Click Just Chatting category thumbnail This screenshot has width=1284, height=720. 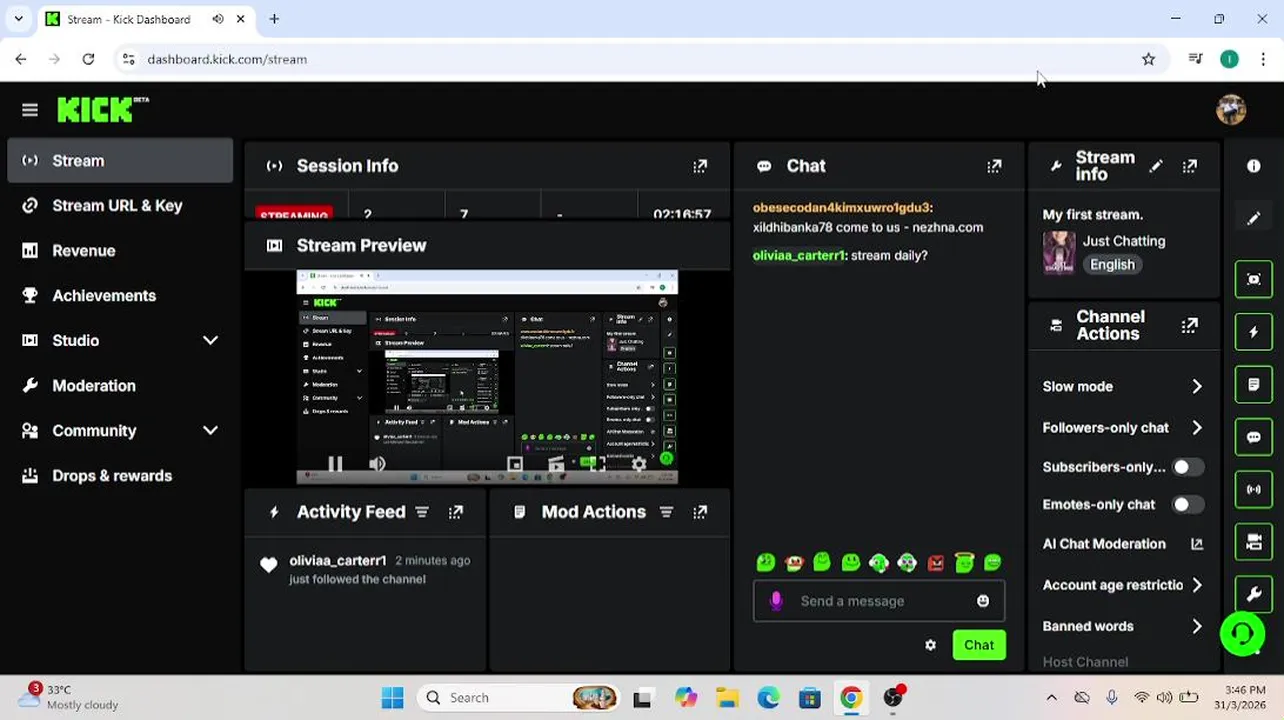(1059, 252)
